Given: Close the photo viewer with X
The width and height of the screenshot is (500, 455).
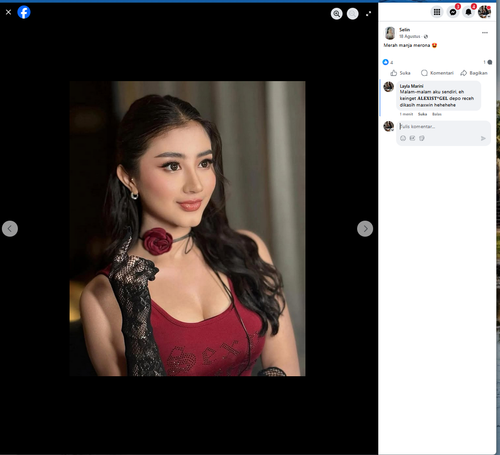Looking at the screenshot, I should 8,12.
